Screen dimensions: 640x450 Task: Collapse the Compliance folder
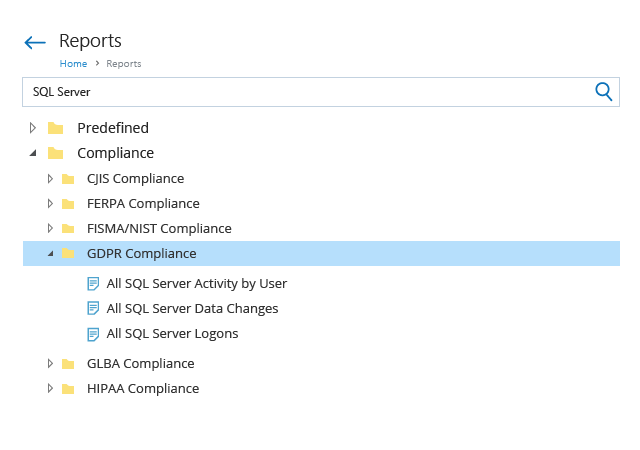tap(33, 154)
